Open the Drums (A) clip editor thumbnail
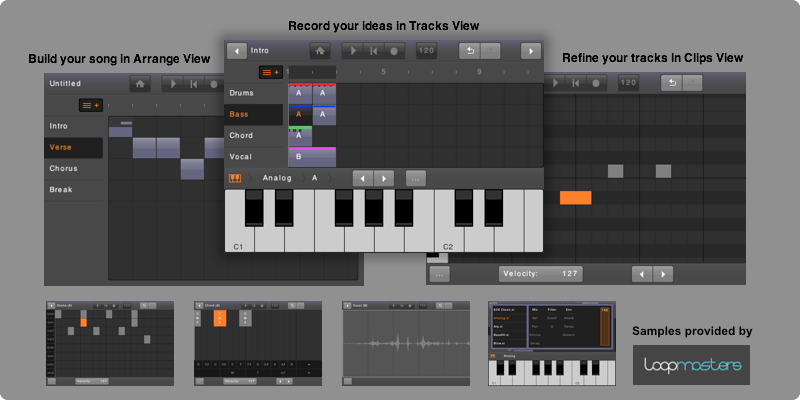This screenshot has width=800, height=400. pos(110,343)
